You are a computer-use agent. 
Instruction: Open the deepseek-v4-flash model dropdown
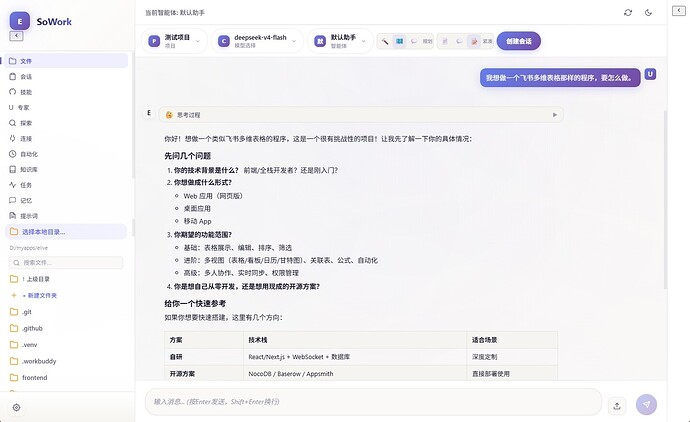pyautogui.click(x=257, y=41)
